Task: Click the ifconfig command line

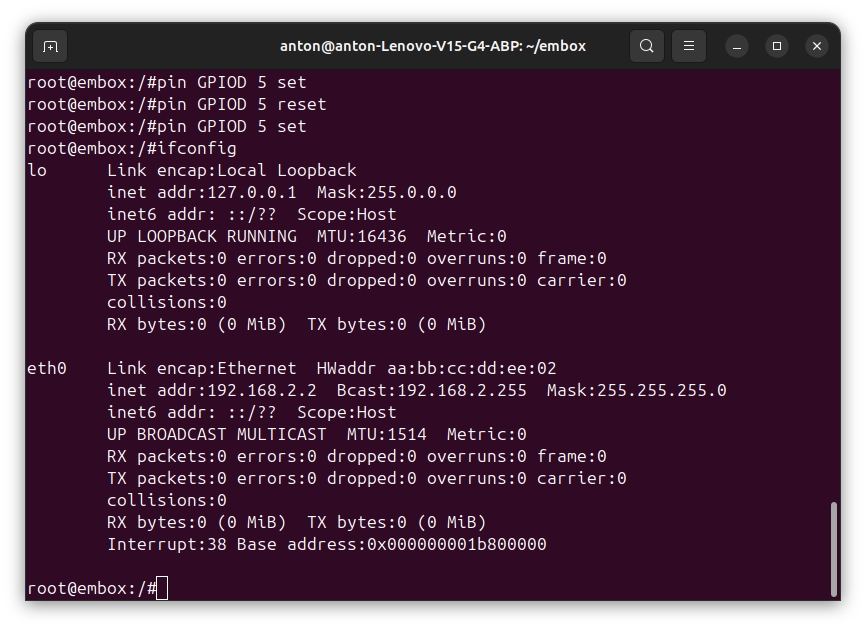Action: 132,149
